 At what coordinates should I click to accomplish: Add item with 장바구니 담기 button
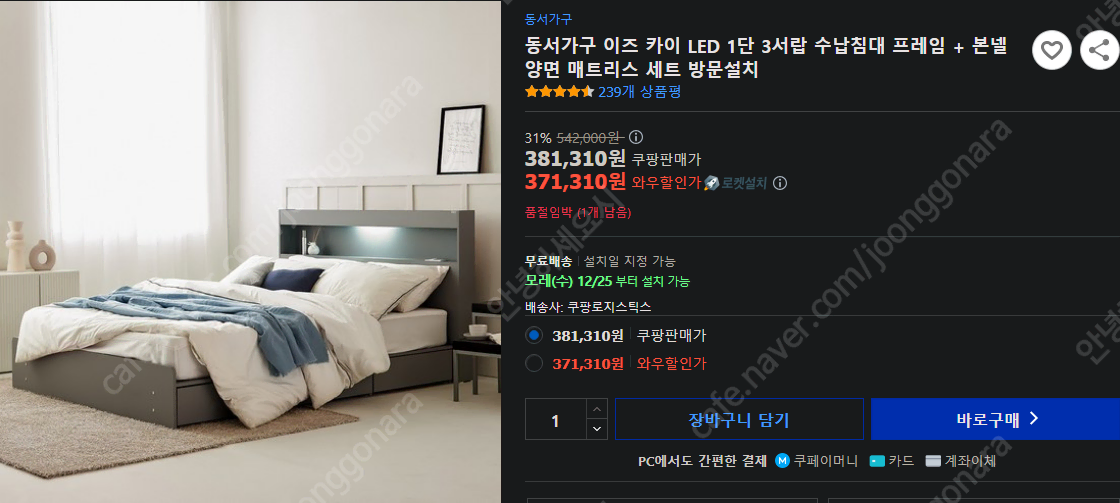coord(739,419)
